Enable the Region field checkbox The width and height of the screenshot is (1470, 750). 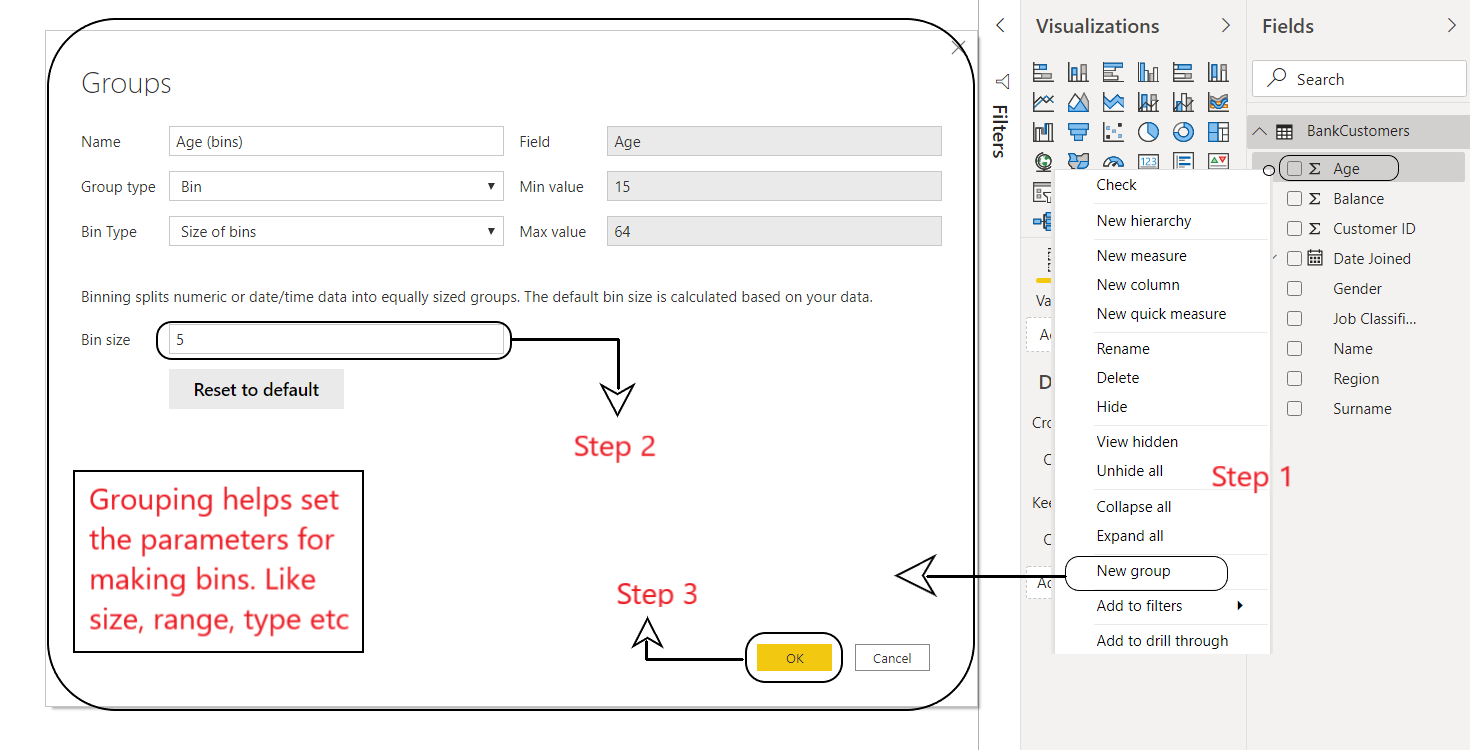coord(1294,379)
